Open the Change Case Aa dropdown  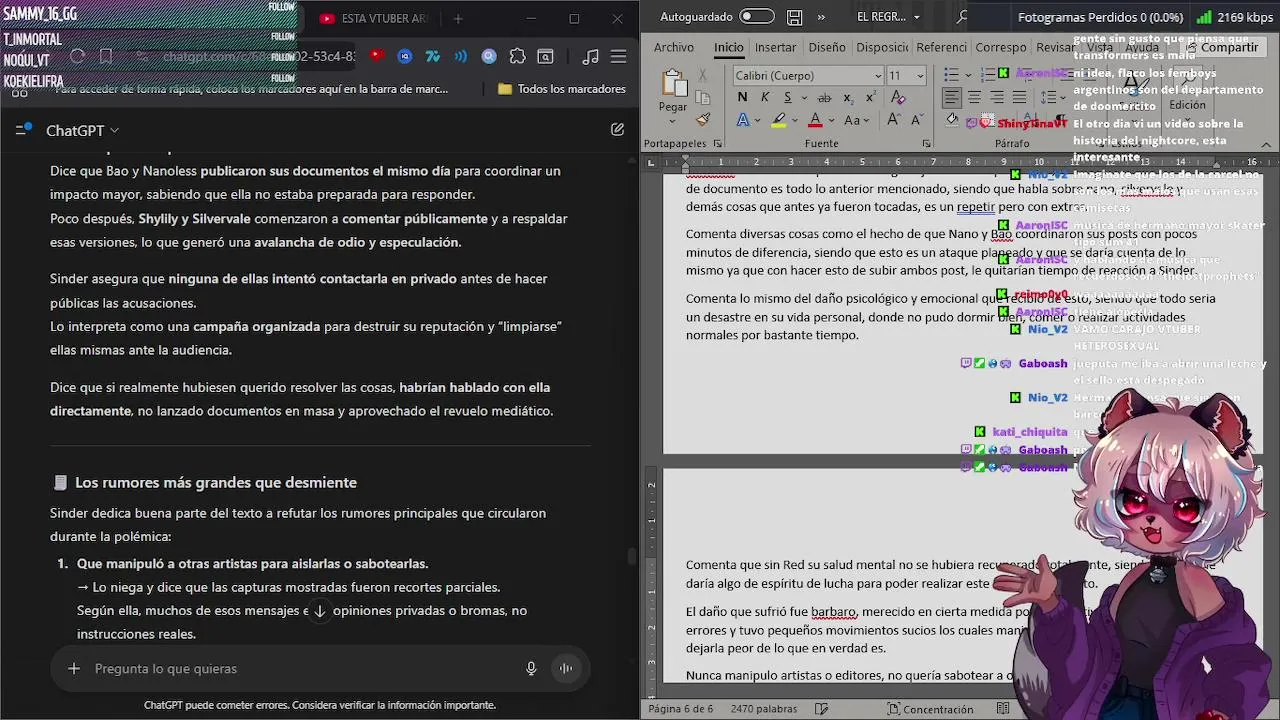858,120
